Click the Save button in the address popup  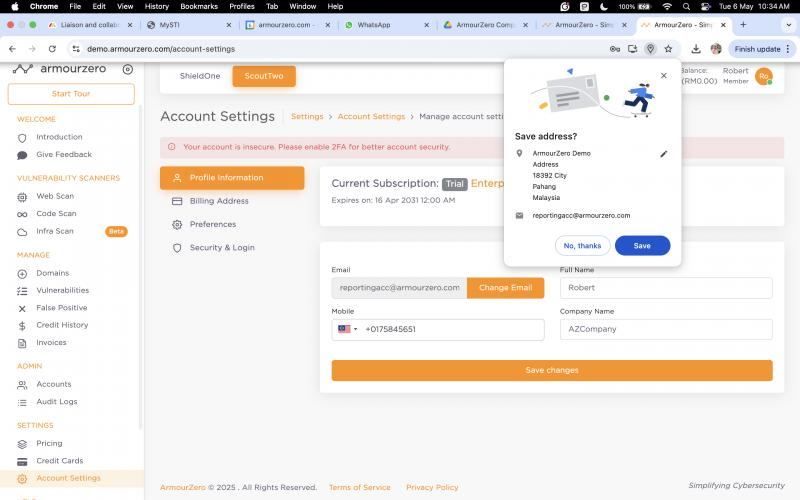pos(642,245)
